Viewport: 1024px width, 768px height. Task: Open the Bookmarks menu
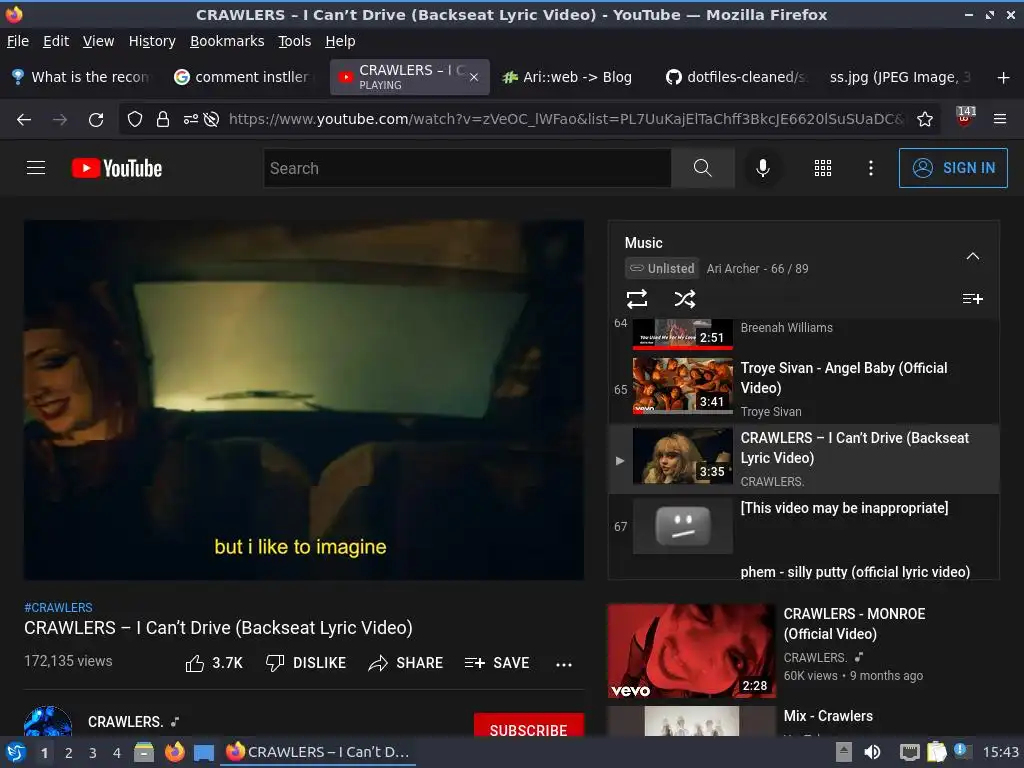[x=227, y=41]
